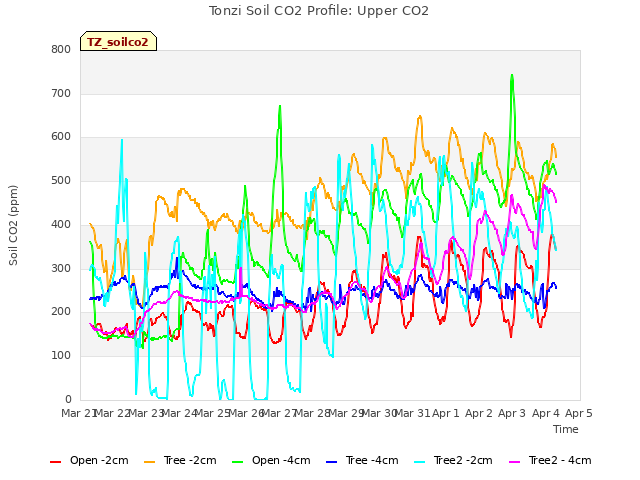Screen dimensions: 640x480
Task: Click the 0 y-axis tick label
Action: point(68,399)
